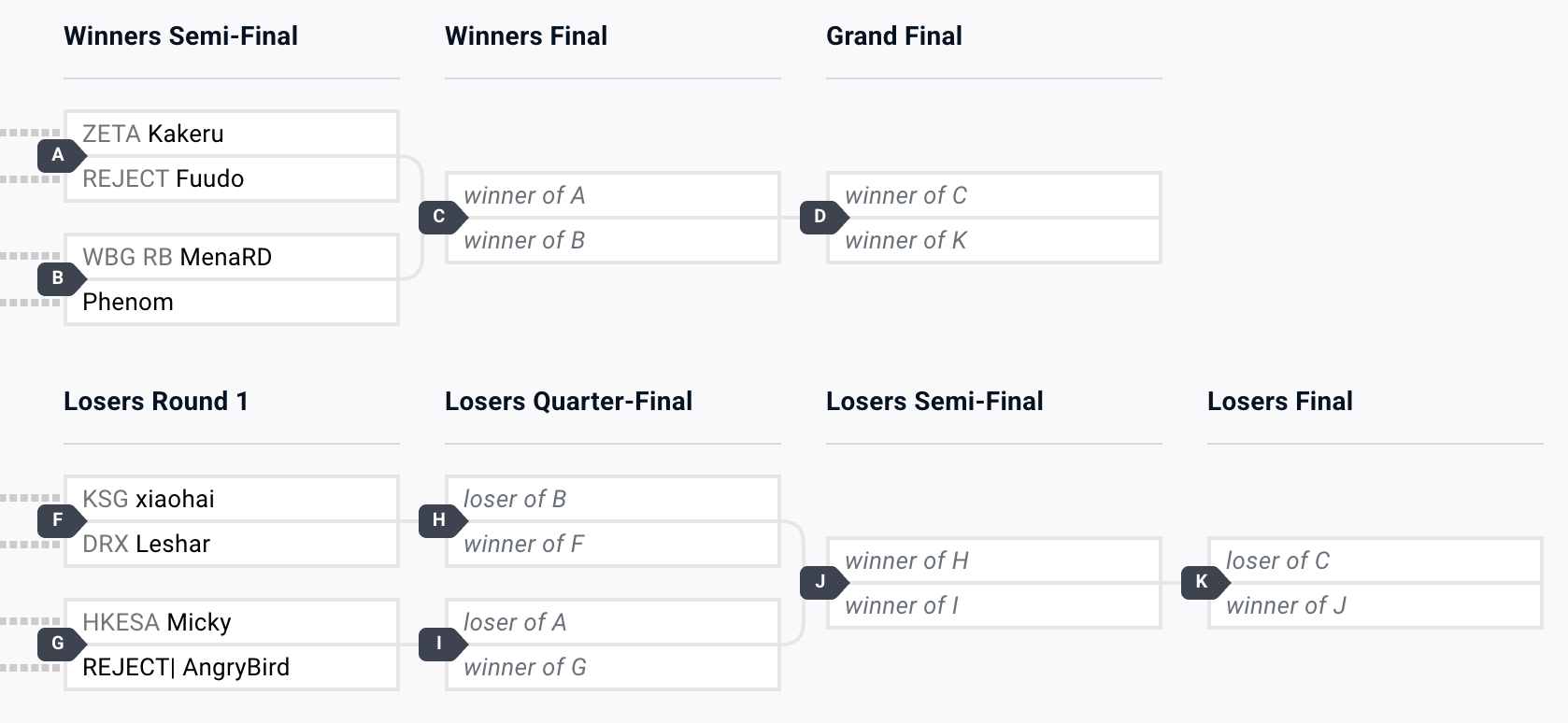The image size is (1568, 723).
Task: Open HKESA Micky's entry
Action: (232, 622)
